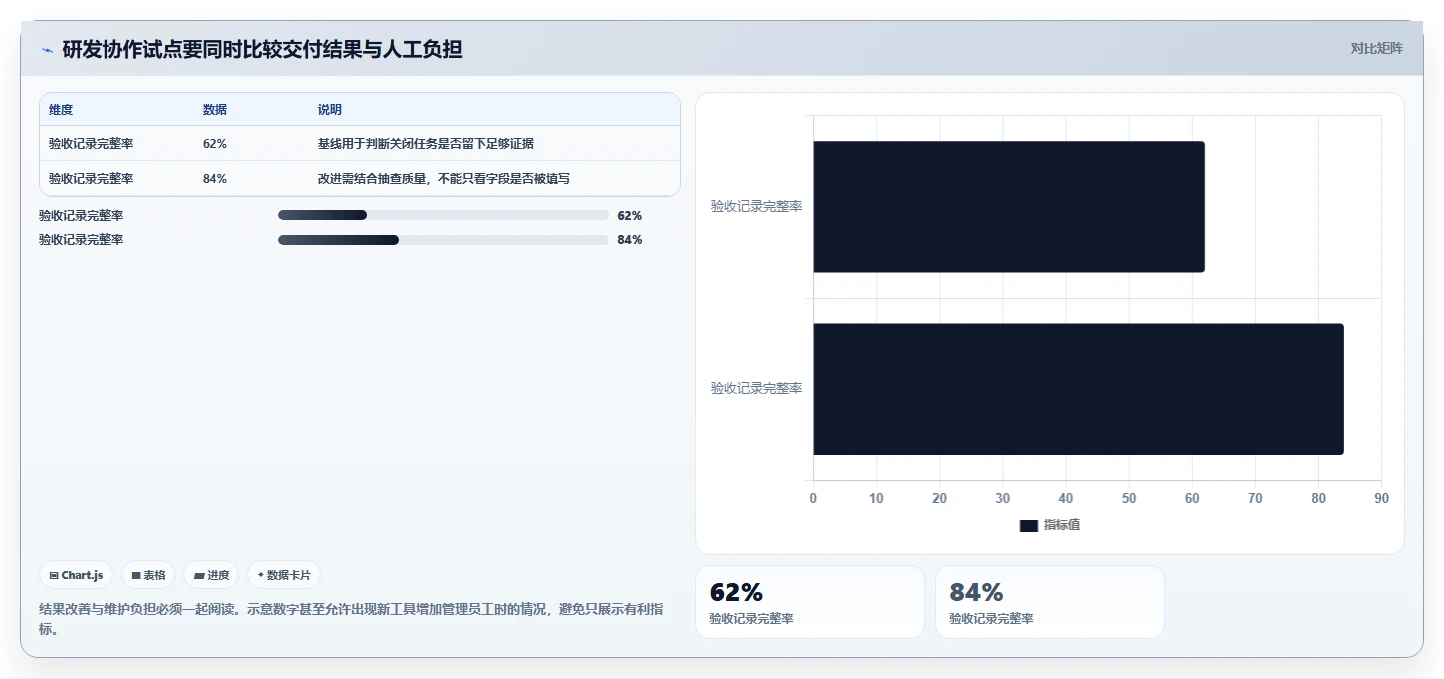Click the x-axis tick label 0
Screen dimensions: 1444x679
coord(813,498)
